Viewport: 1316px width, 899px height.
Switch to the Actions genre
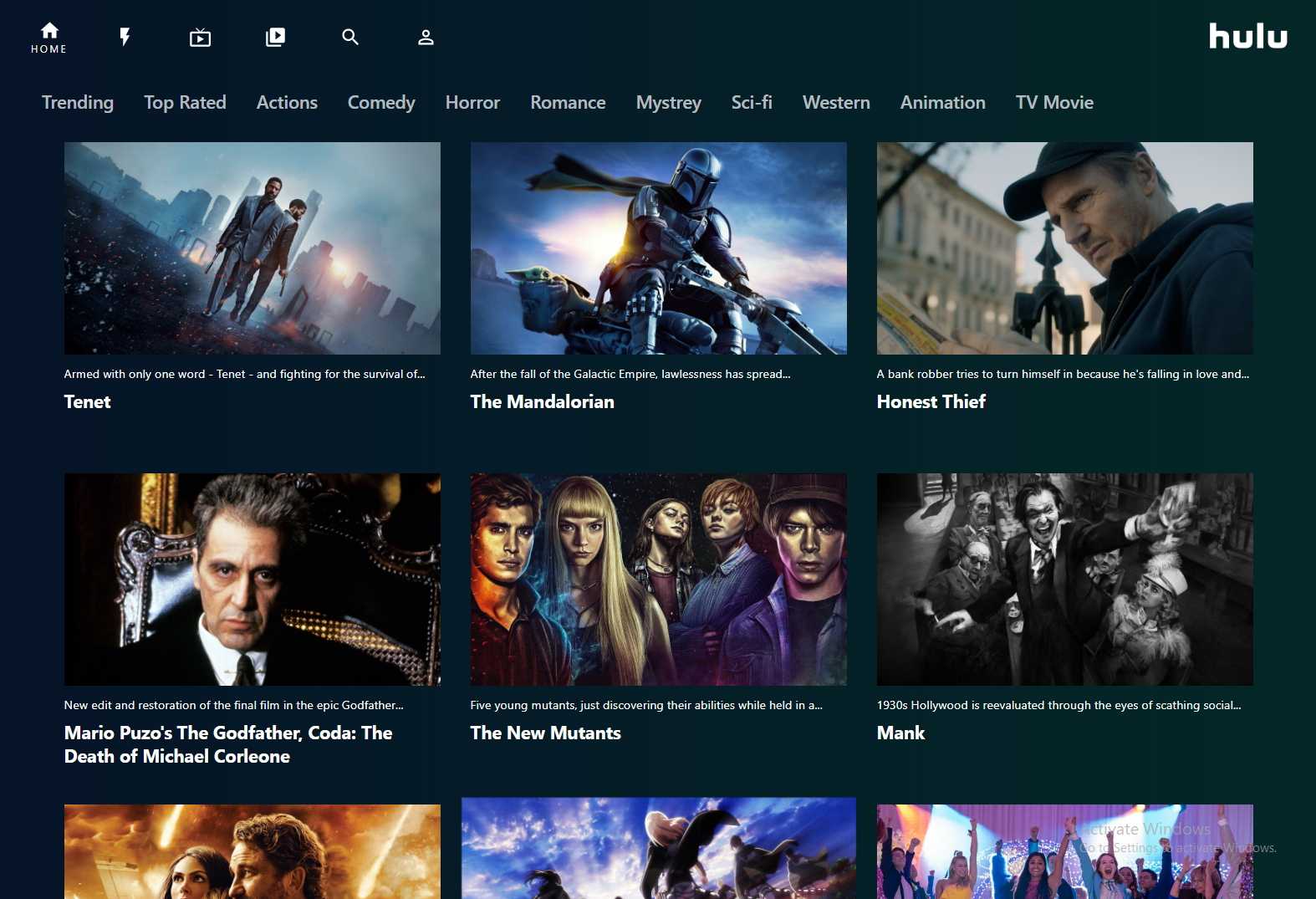pos(287,103)
